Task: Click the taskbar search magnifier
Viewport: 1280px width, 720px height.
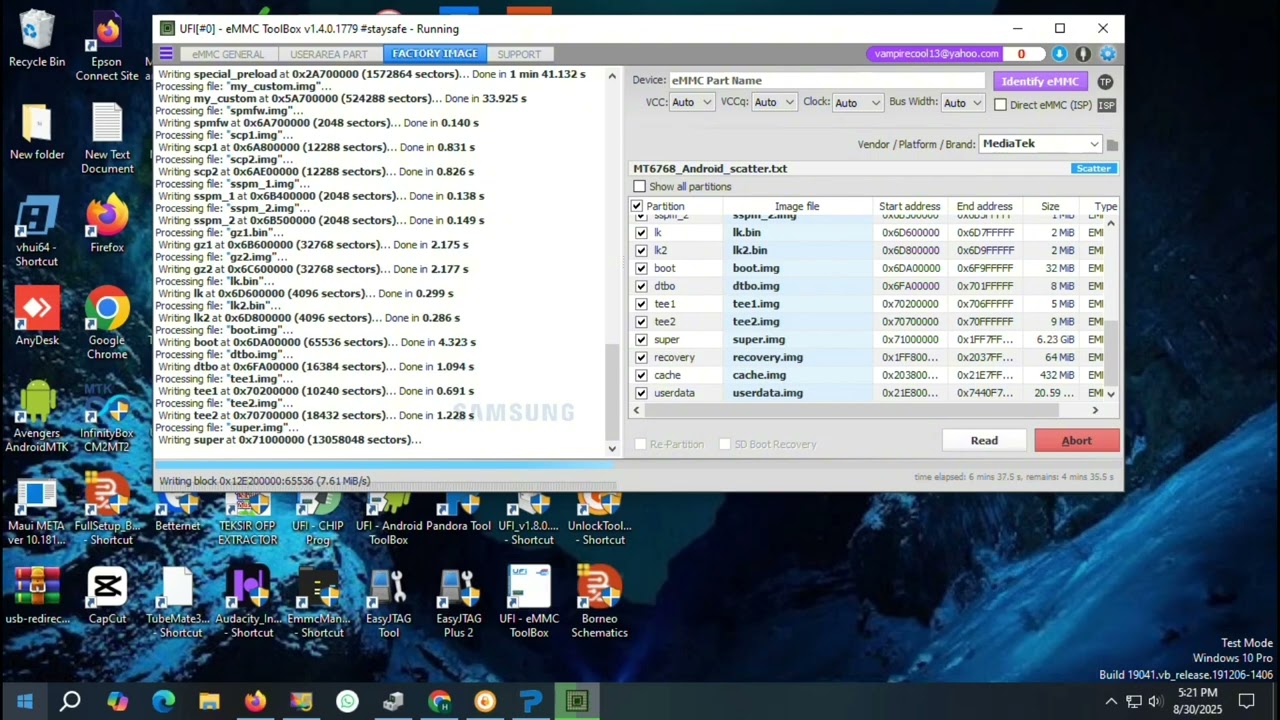Action: point(70,701)
